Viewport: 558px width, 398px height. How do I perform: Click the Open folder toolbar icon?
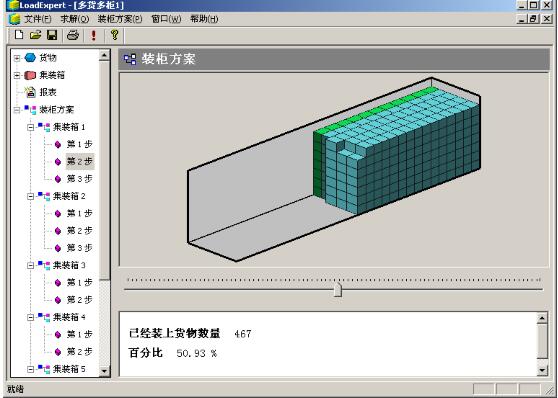tap(36, 35)
